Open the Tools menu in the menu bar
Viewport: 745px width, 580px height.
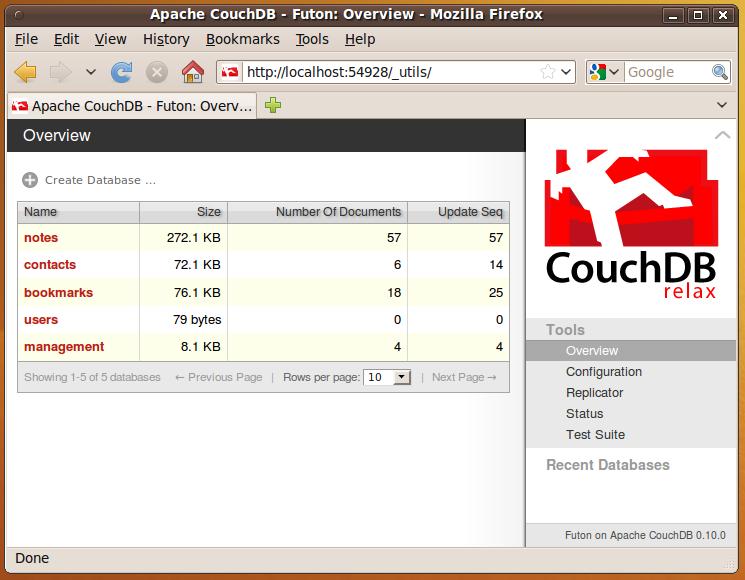312,39
